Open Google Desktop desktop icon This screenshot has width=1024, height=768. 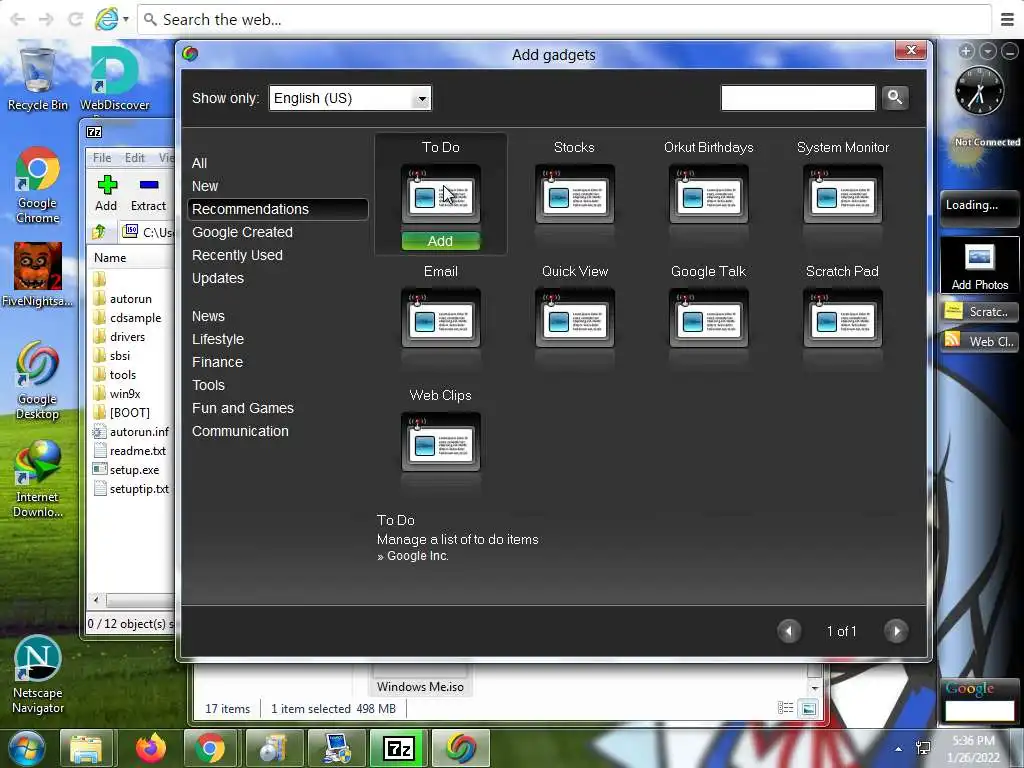37,381
